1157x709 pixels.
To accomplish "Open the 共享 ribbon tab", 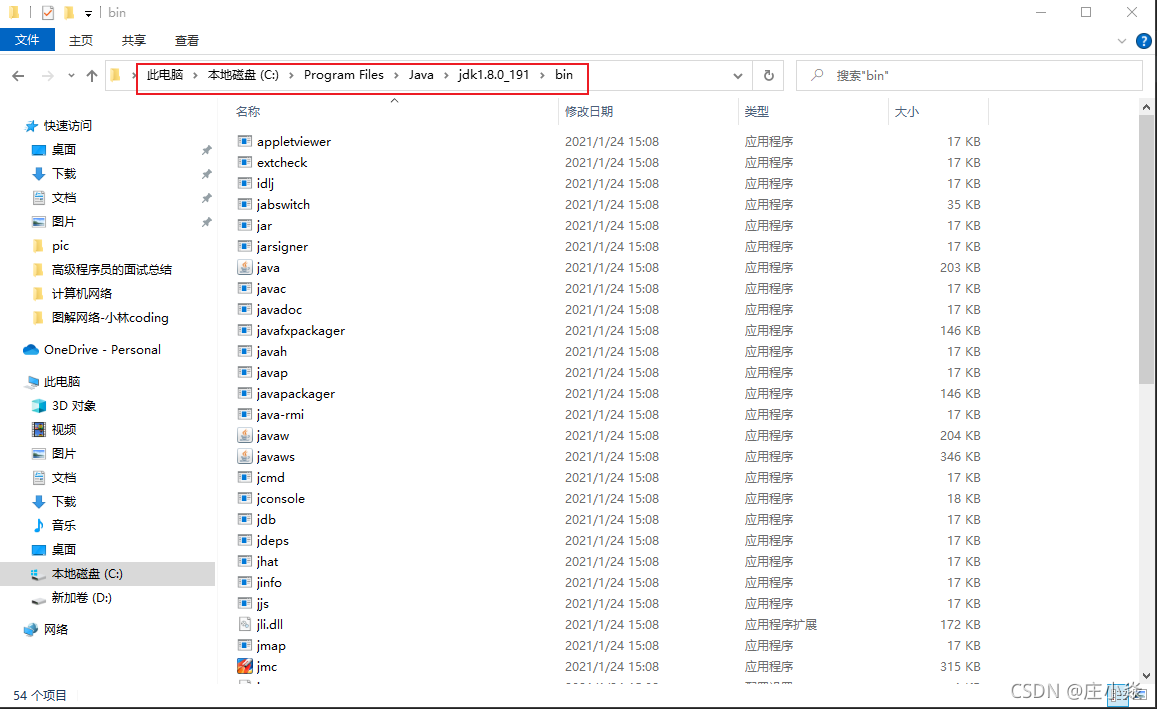I will [x=134, y=41].
